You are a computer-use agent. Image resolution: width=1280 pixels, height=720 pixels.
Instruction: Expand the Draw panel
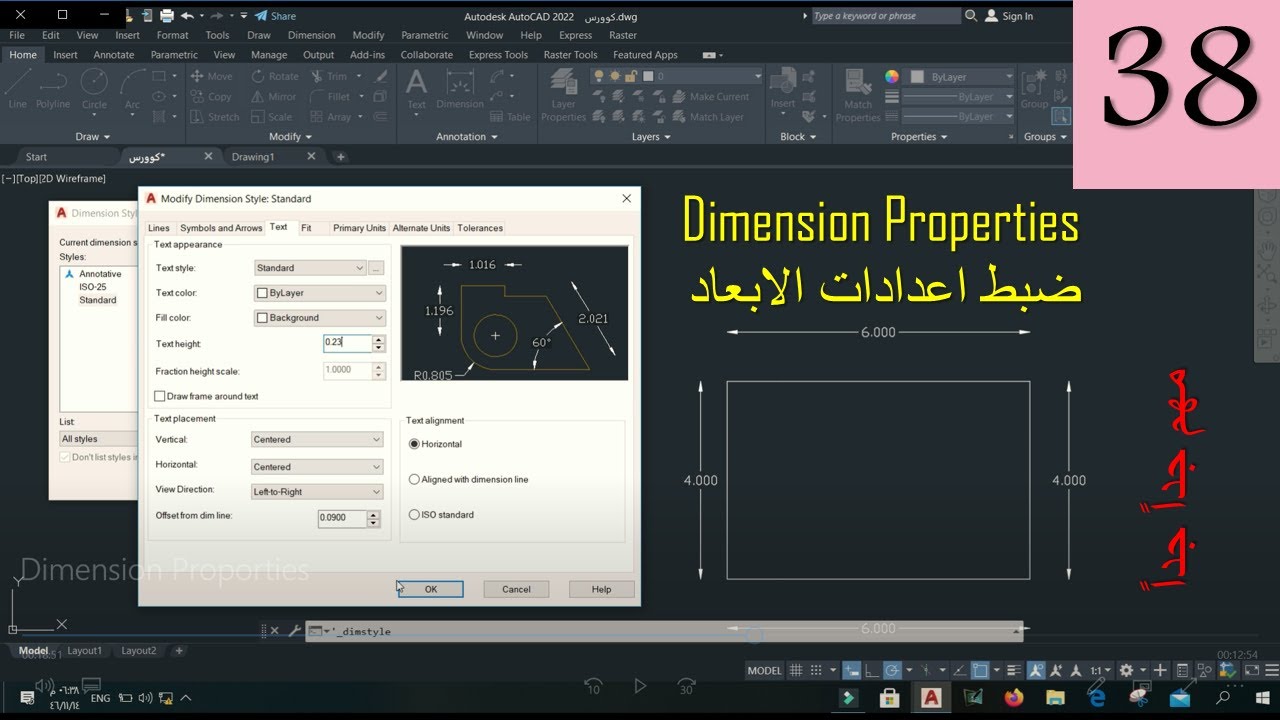tap(93, 137)
